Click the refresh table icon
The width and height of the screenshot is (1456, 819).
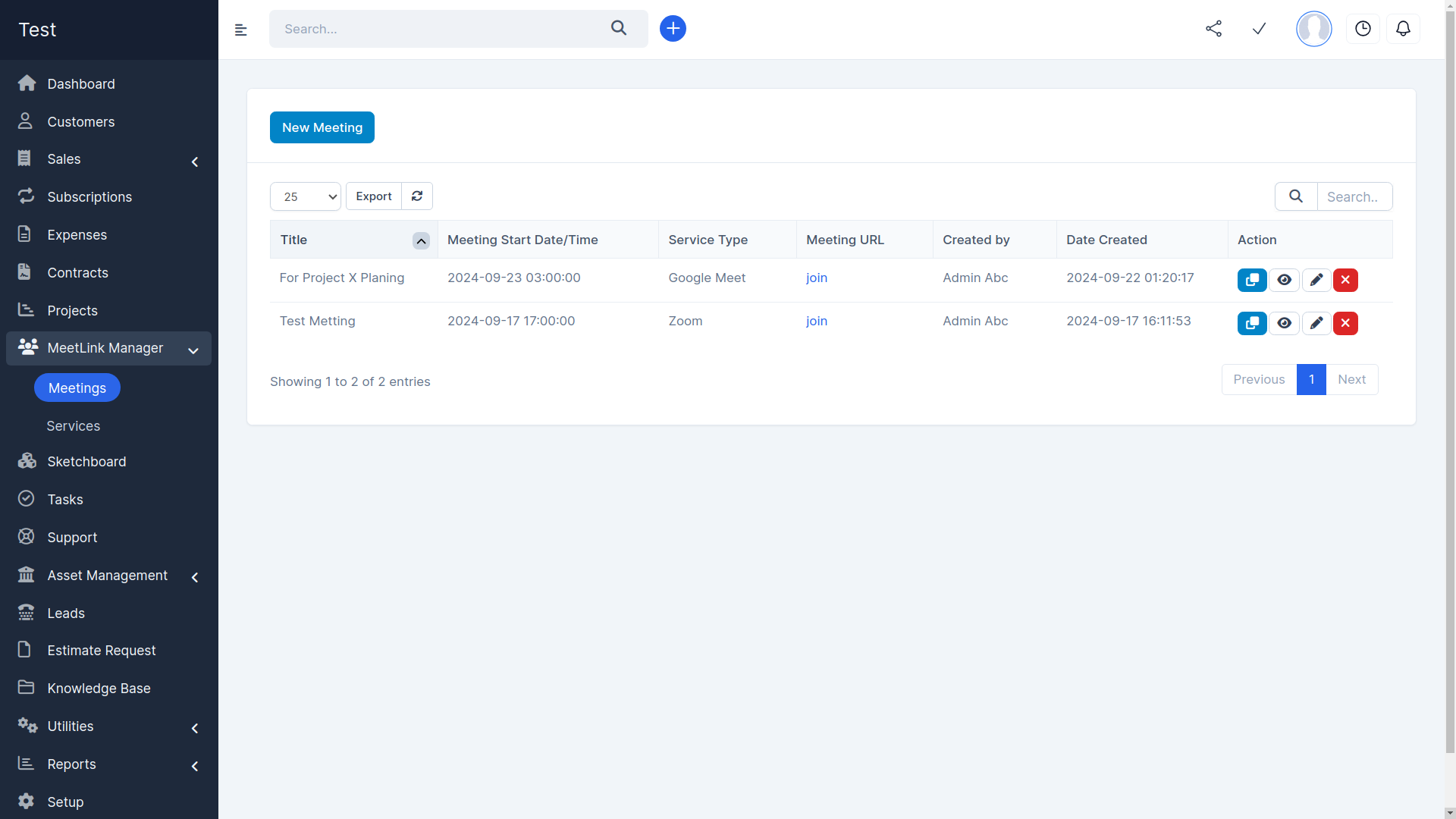(417, 196)
